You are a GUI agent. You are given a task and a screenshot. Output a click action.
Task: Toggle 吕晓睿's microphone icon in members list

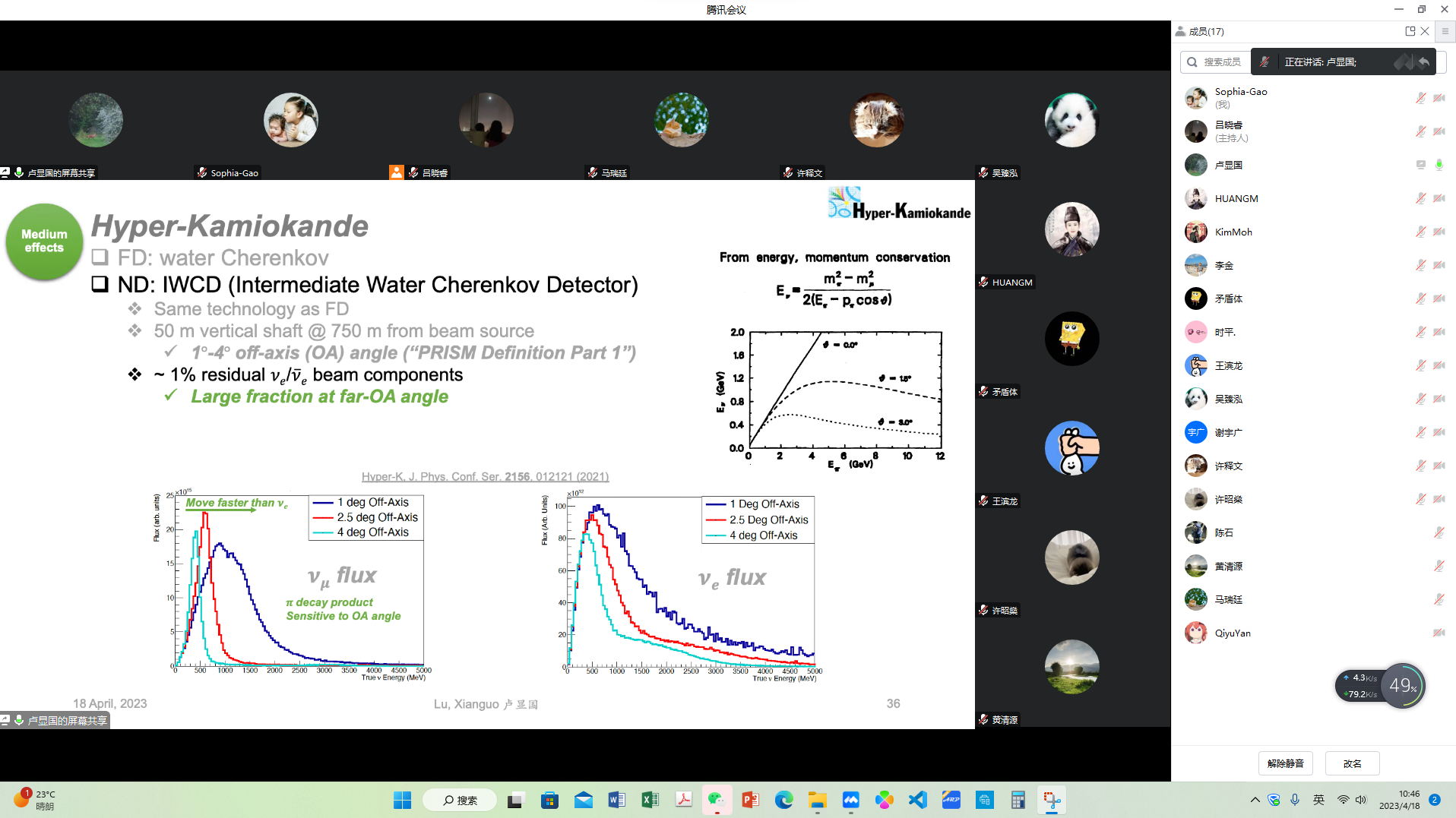coord(1420,131)
